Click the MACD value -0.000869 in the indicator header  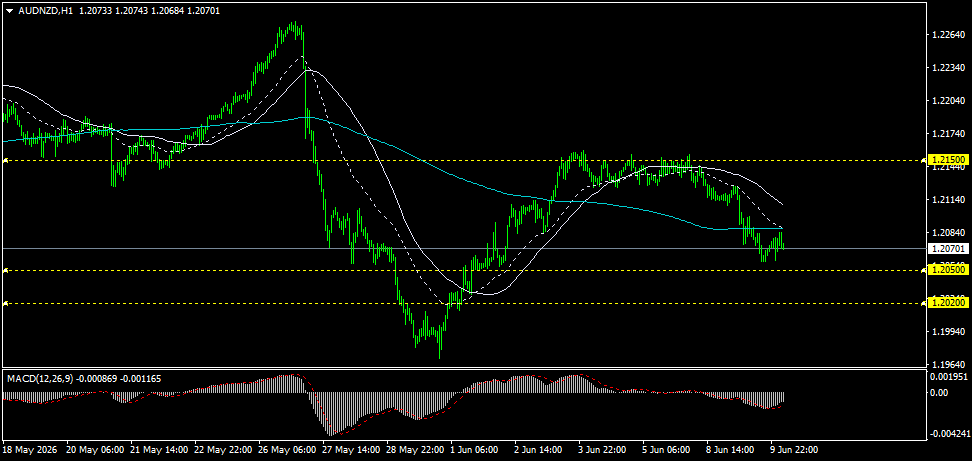(95, 378)
